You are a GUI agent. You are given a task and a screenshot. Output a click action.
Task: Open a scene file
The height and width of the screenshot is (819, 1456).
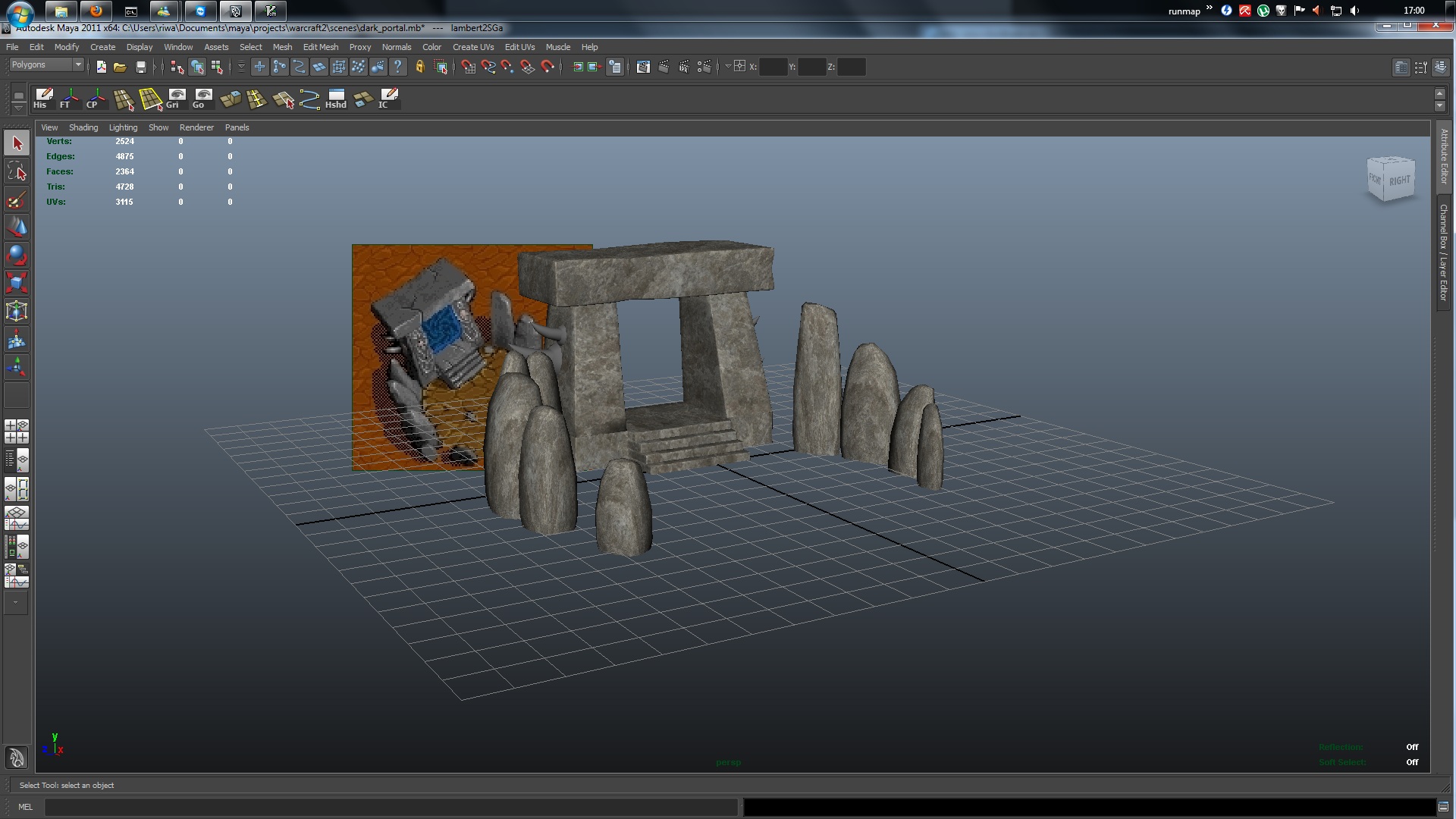tap(120, 67)
